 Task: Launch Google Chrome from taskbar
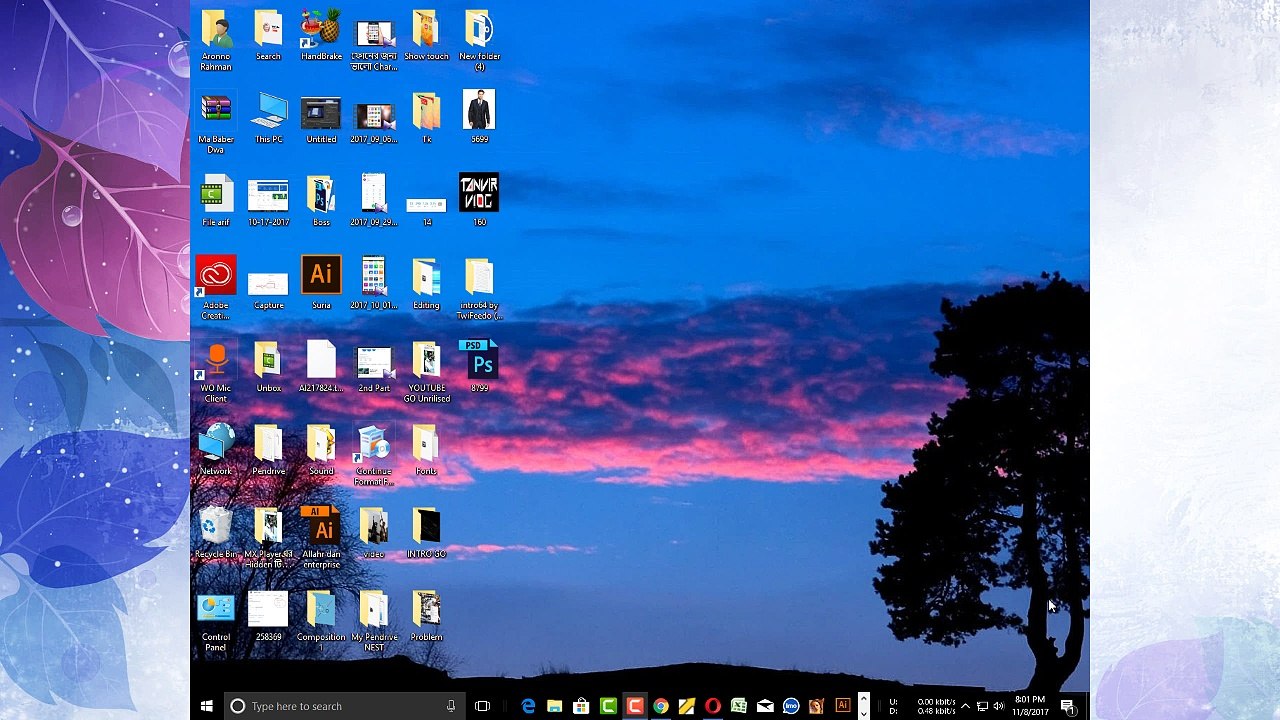[660, 706]
